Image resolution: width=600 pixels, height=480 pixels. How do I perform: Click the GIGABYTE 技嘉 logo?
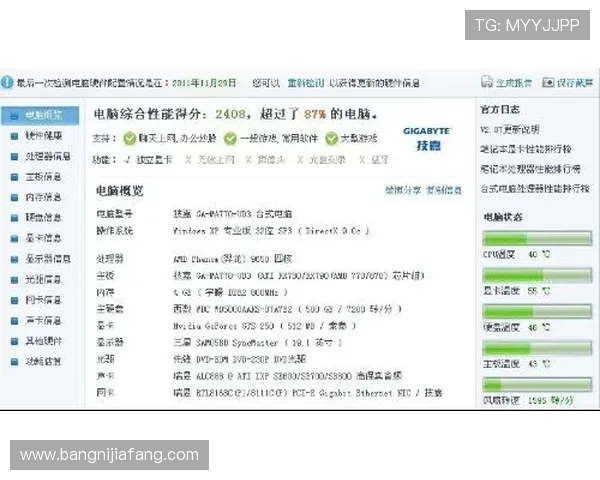[x=427, y=139]
